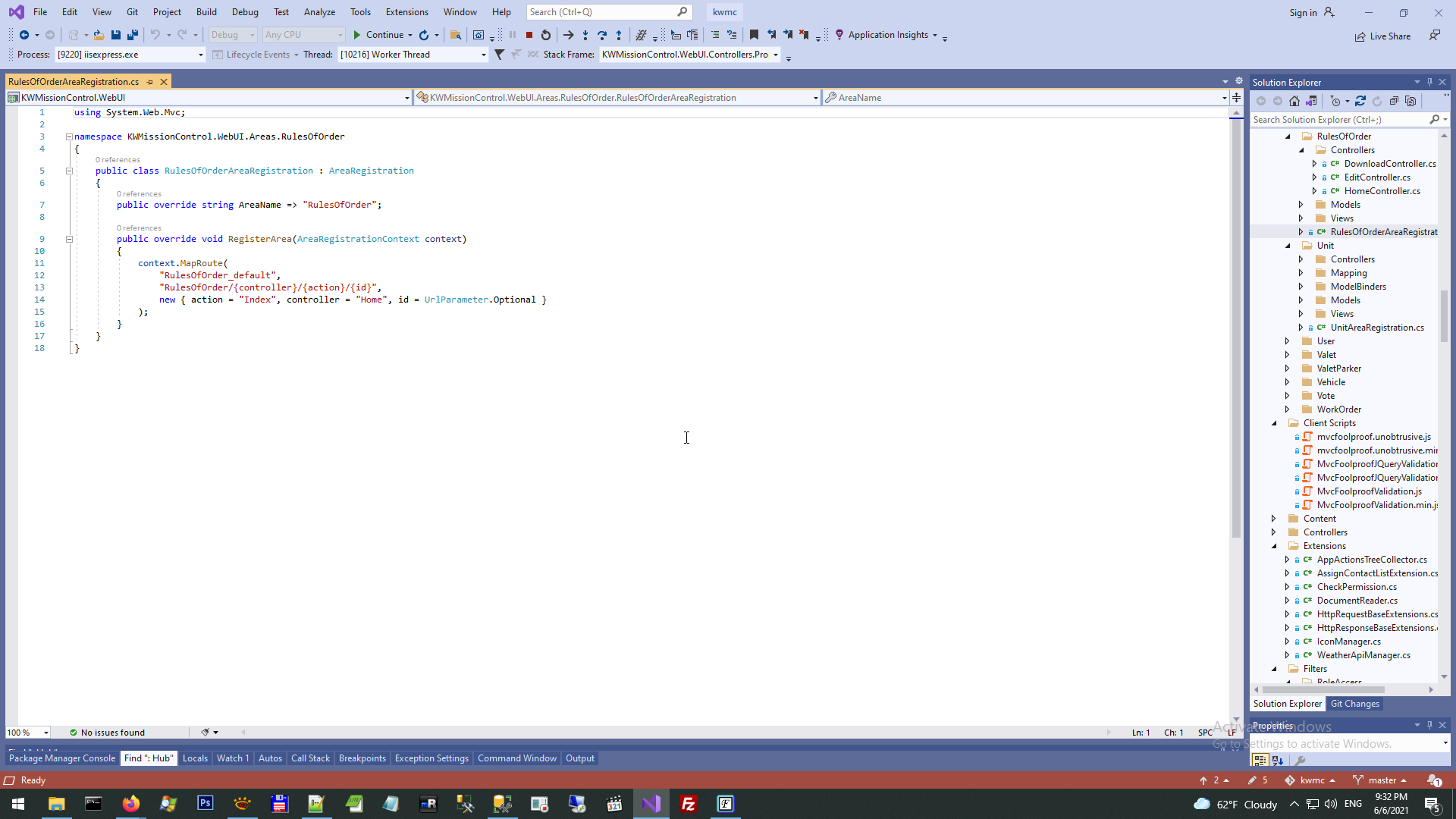1456x819 pixels.
Task: Open the Debug menu
Action: [245, 12]
